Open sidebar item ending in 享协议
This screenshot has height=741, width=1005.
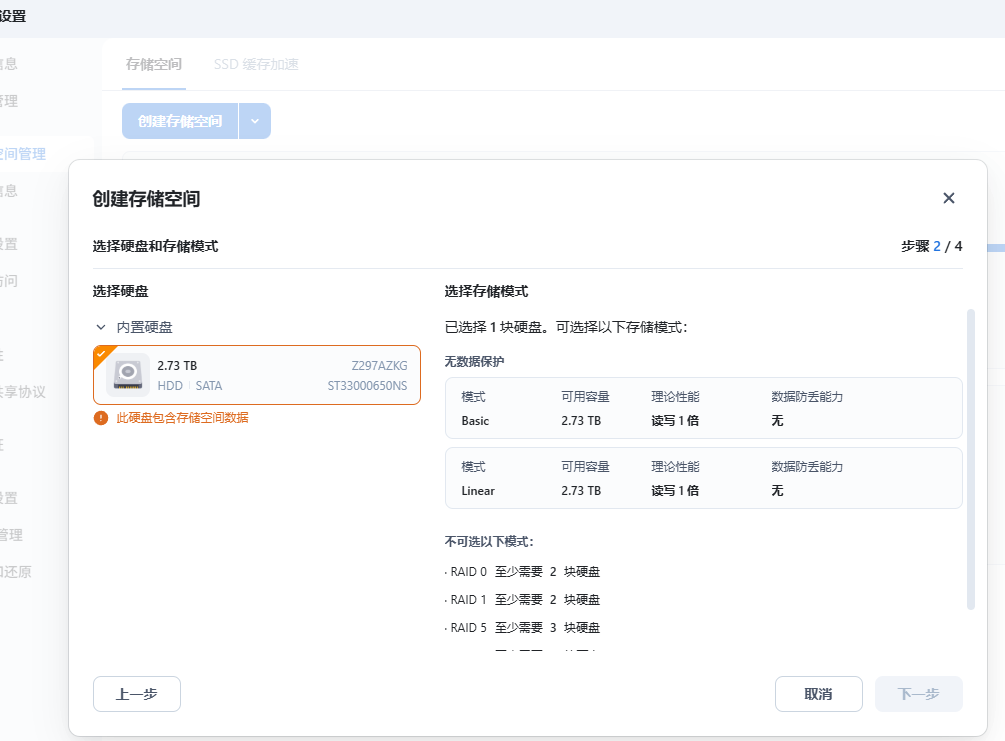22,392
